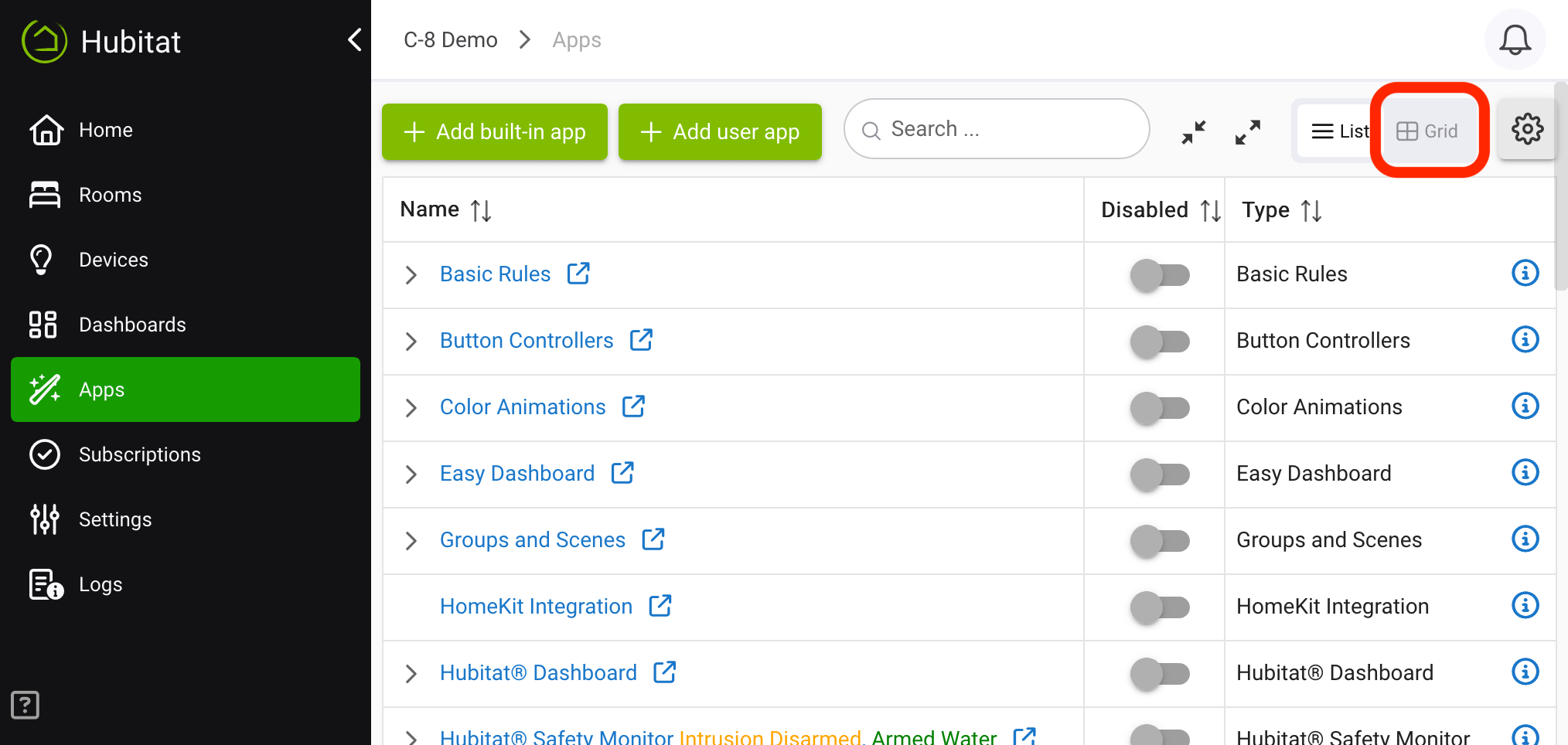Collapse the sidebar with the left chevron
Viewport: 1568px width, 745px height.
click(355, 39)
